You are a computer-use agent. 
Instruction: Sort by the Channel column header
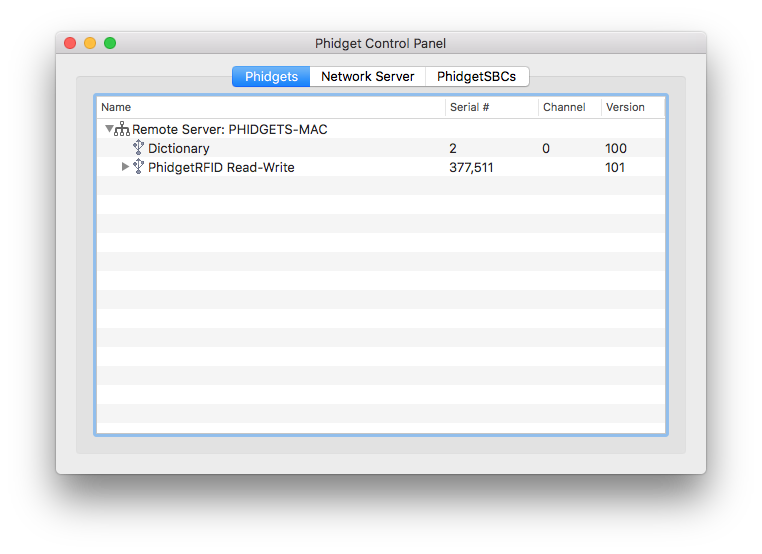(570, 107)
